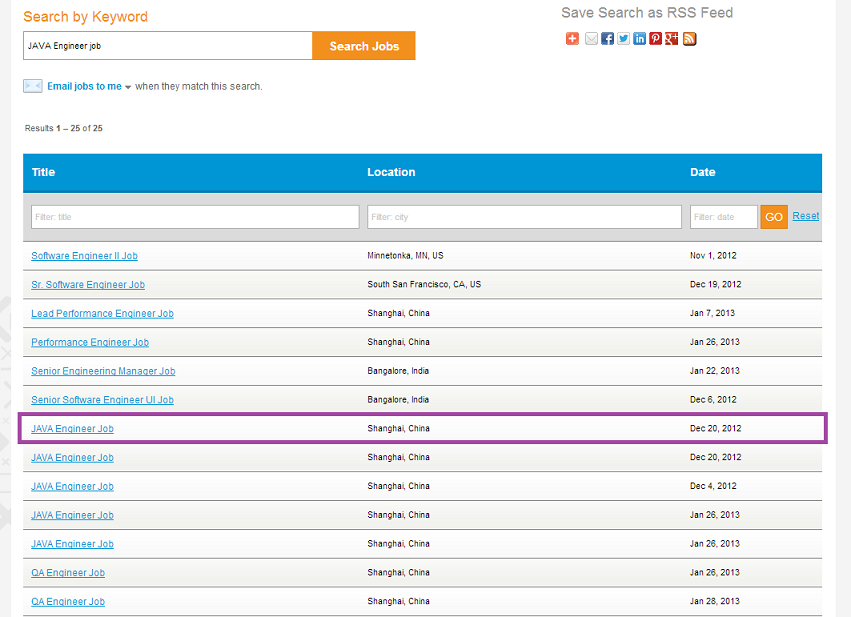Focus the keyword search field
Viewport: 851px width, 617px height.
[x=168, y=46]
